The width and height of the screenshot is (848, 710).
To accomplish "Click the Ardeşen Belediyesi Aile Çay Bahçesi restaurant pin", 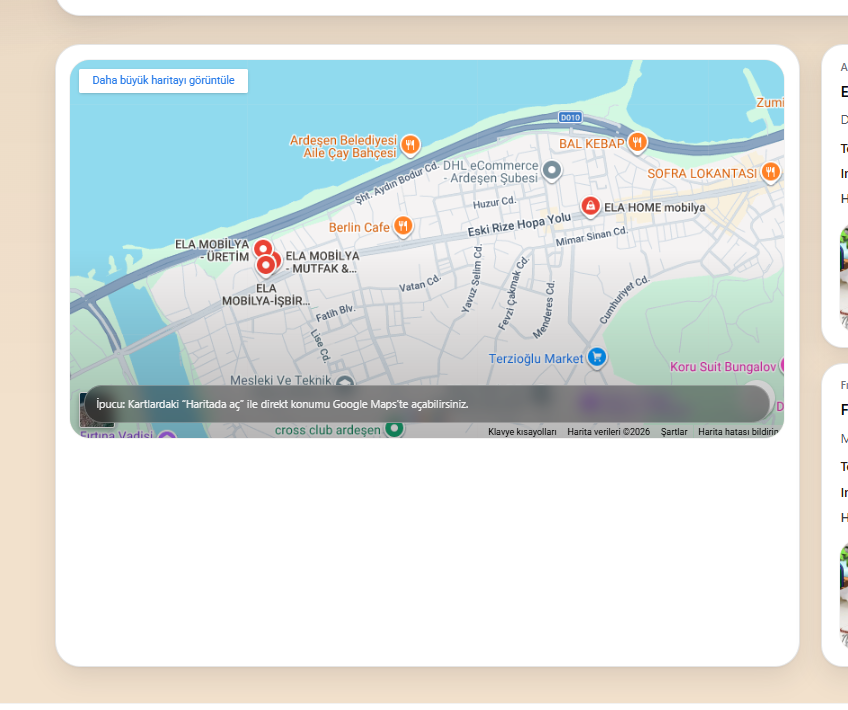I will 410,144.
